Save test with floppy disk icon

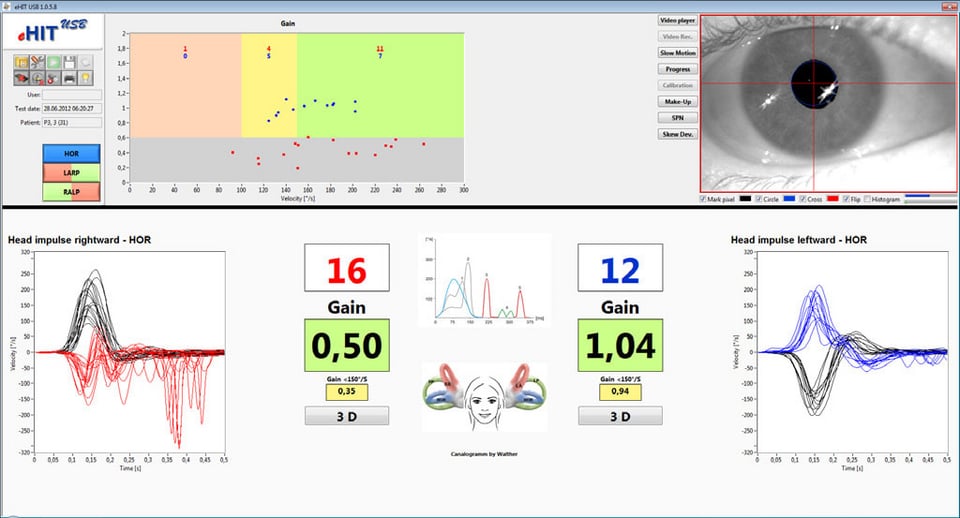(69, 62)
